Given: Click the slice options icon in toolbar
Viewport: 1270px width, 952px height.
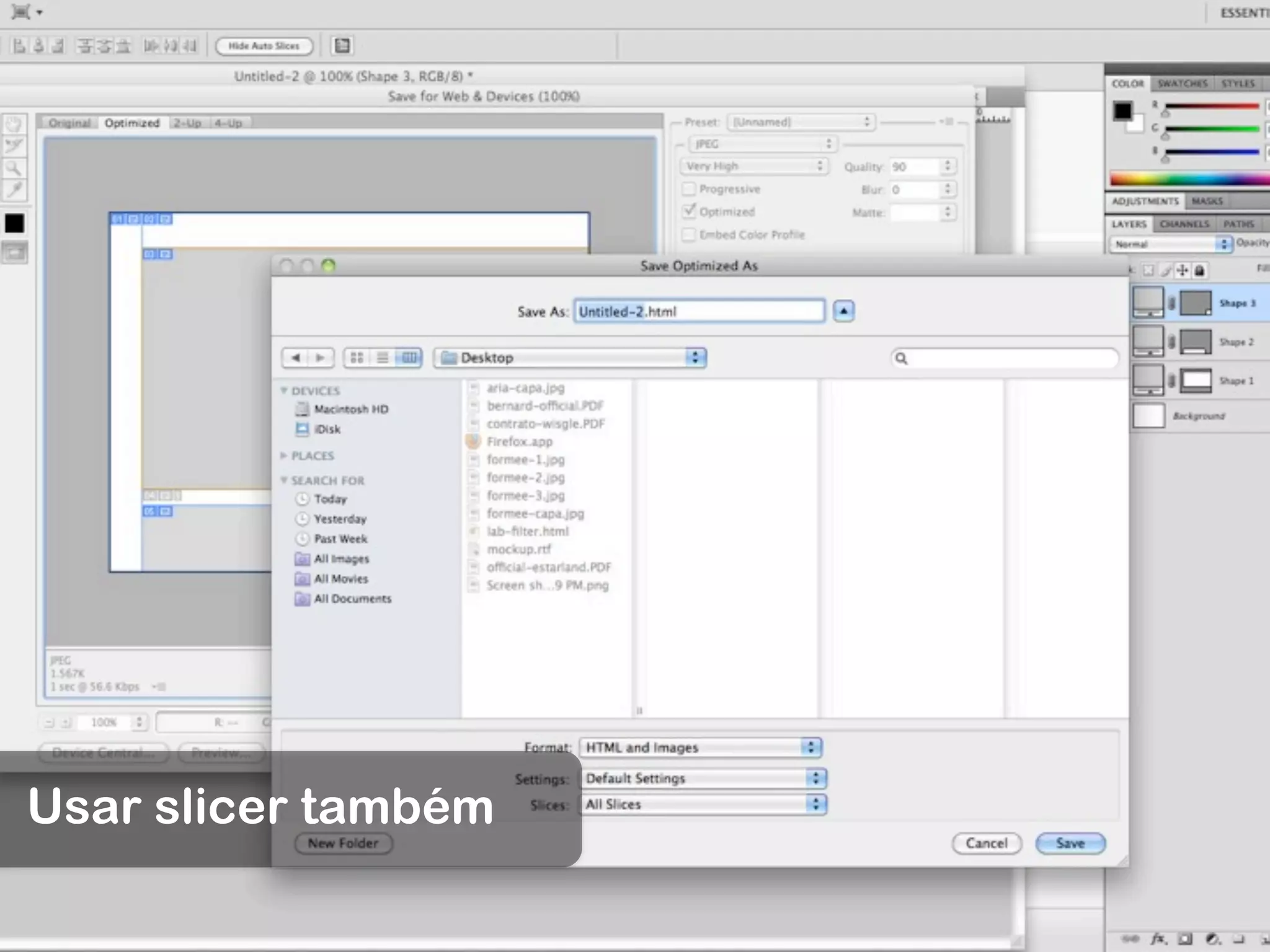Looking at the screenshot, I should tap(342, 46).
